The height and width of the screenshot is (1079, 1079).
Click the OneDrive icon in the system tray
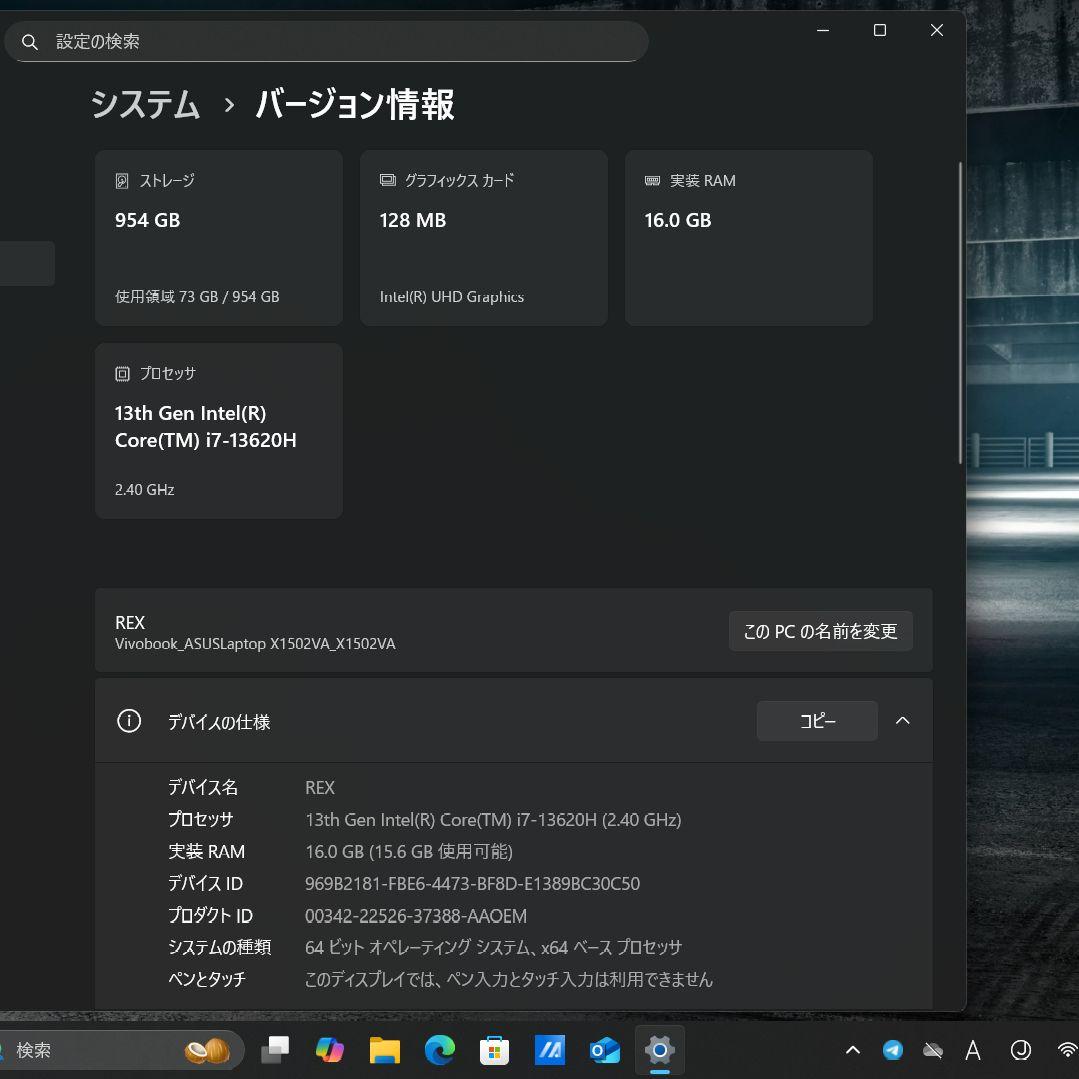point(933,1050)
